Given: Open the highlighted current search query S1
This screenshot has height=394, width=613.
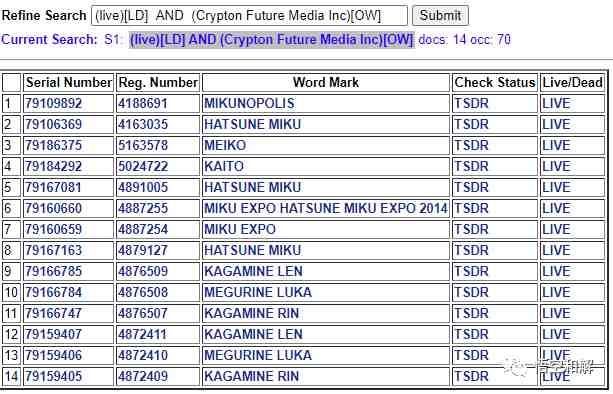Looking at the screenshot, I should pos(271,39).
